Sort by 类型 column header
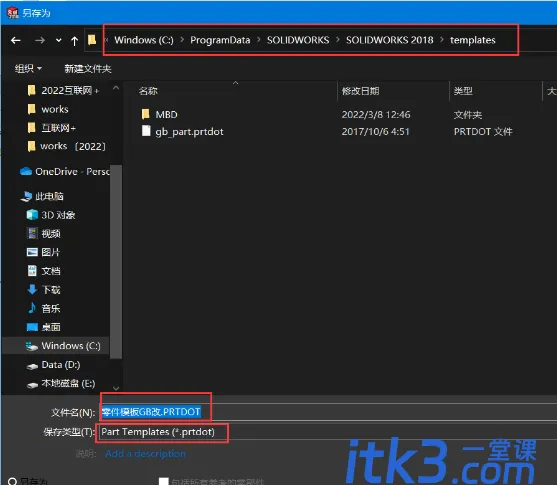This screenshot has width=557, height=485. tap(463, 91)
